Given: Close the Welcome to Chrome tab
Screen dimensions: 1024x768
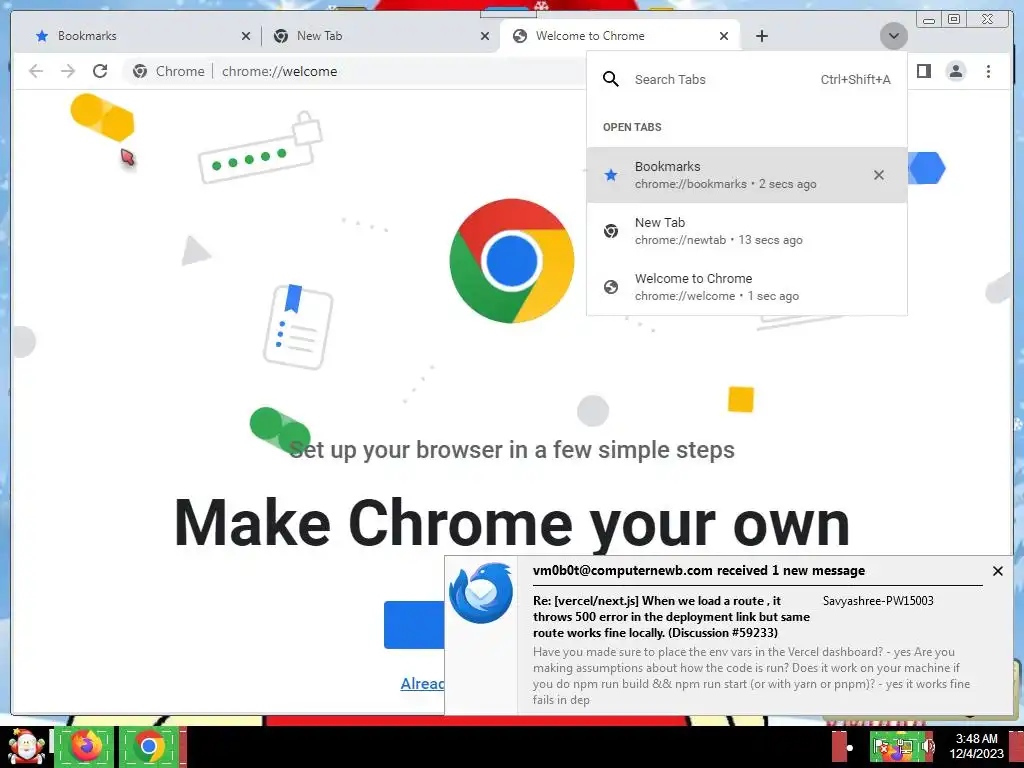Looking at the screenshot, I should [x=724, y=36].
